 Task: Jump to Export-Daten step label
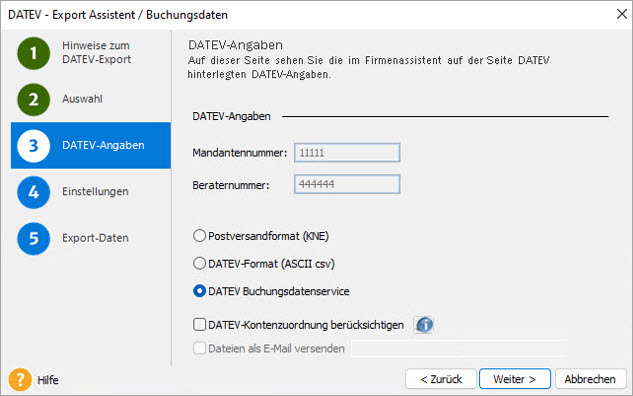click(95, 238)
